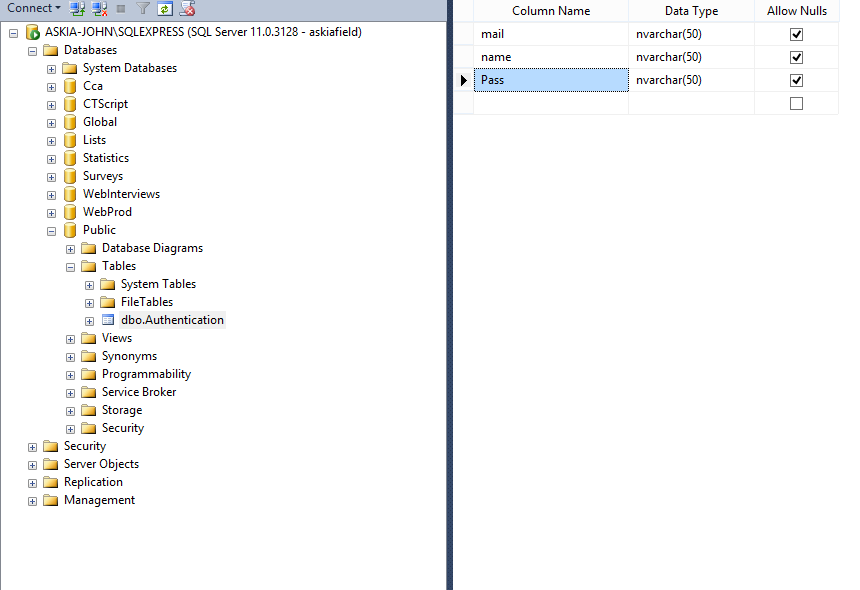The height and width of the screenshot is (590, 860).
Task: Select the Management folder
Action: pyautogui.click(x=99, y=500)
